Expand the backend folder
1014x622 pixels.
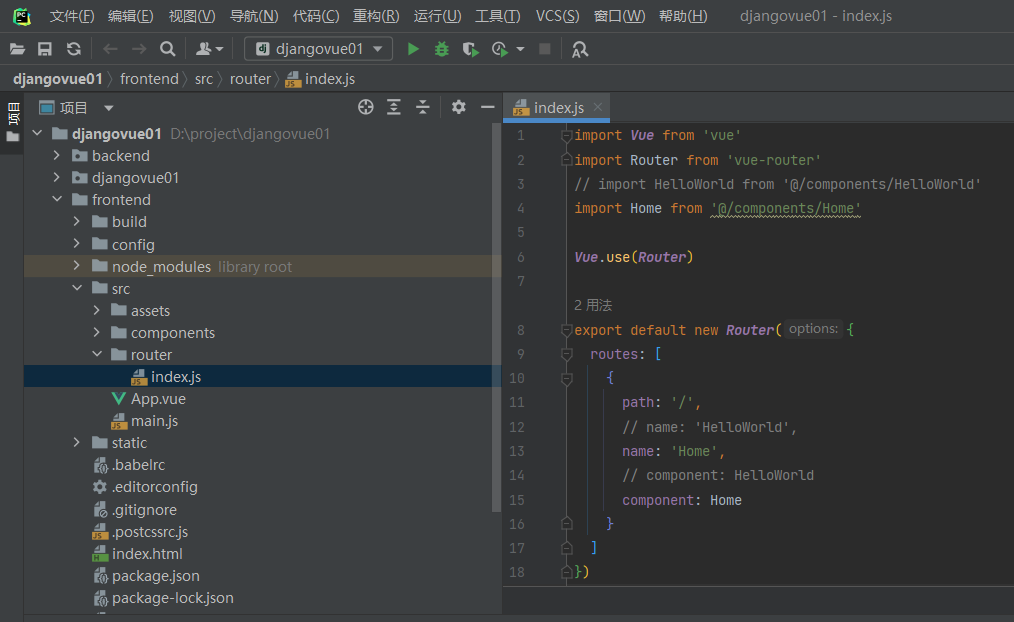point(57,156)
